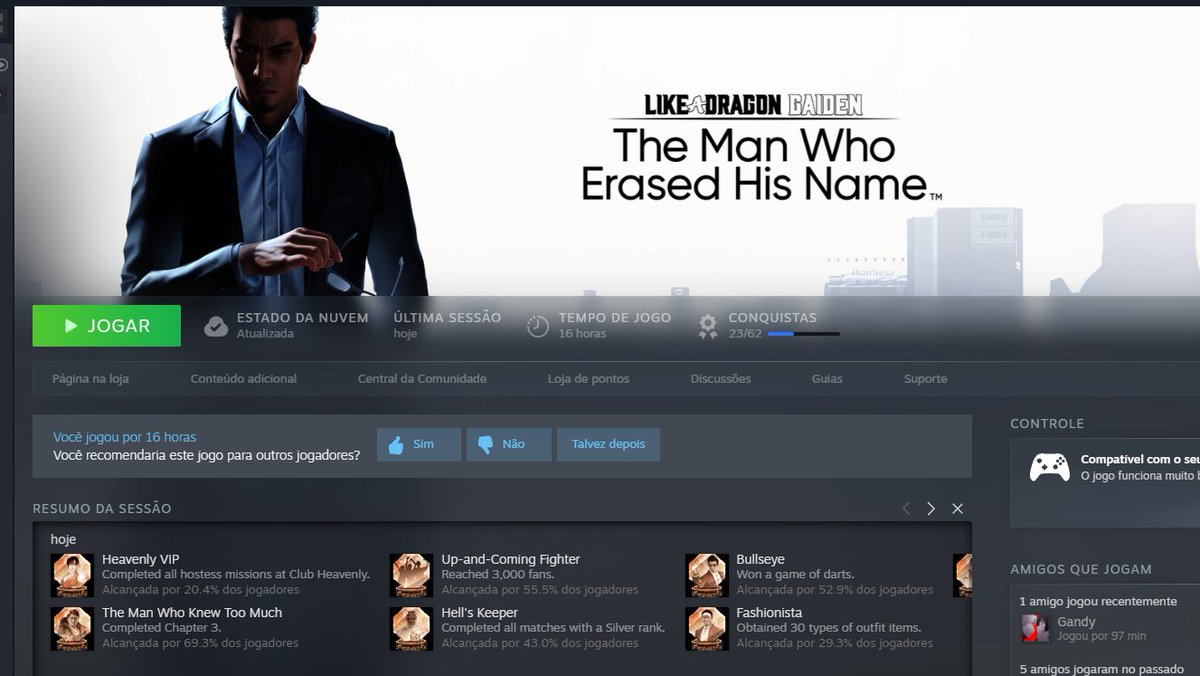This screenshot has height=676, width=1200.
Task: Click 'RESUMO DA SESSÃO' heading
Action: coord(102,509)
